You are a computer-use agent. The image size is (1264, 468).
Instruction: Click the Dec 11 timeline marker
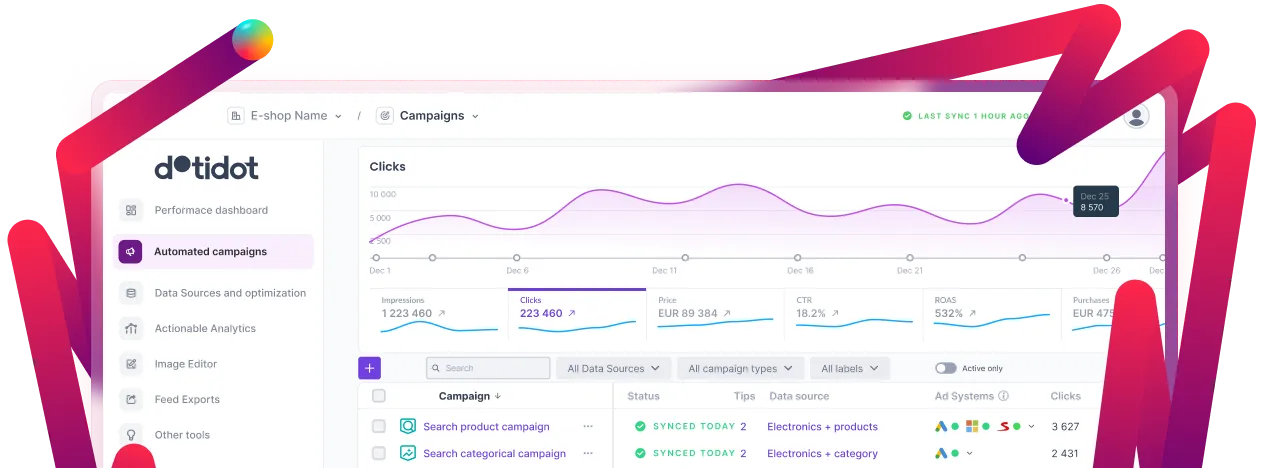(x=685, y=258)
